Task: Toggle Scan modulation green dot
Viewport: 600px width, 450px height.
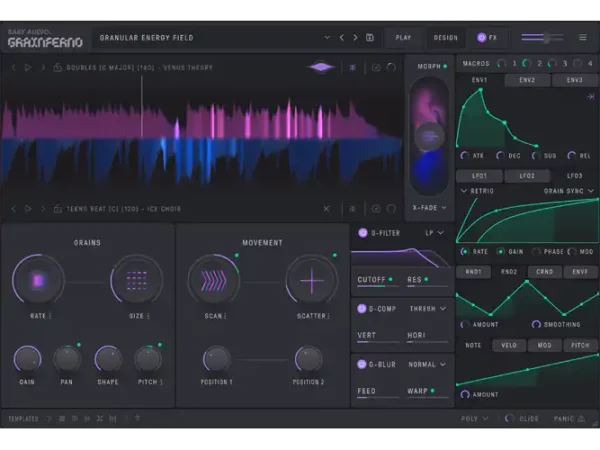Action: [x=236, y=255]
